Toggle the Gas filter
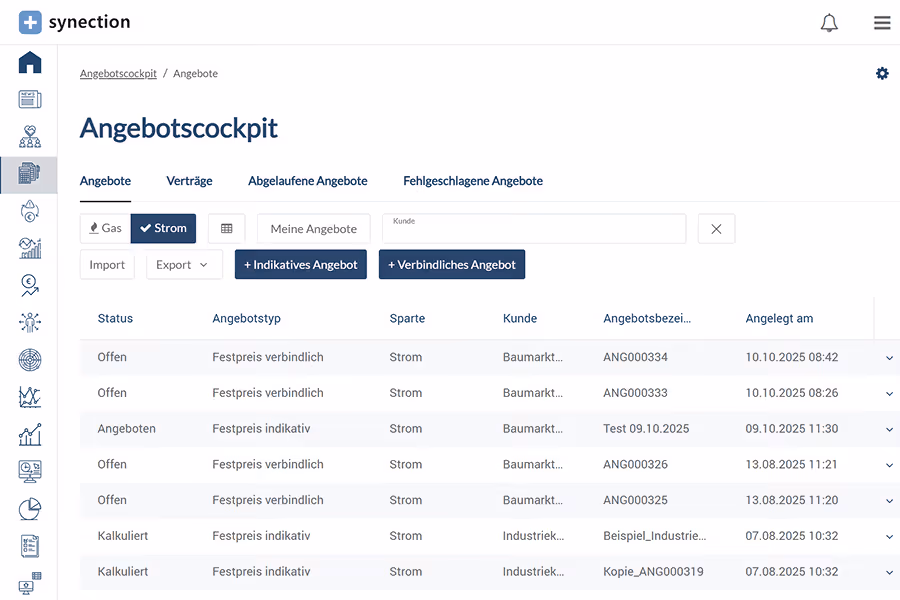This screenshot has width=900, height=600. [x=104, y=228]
